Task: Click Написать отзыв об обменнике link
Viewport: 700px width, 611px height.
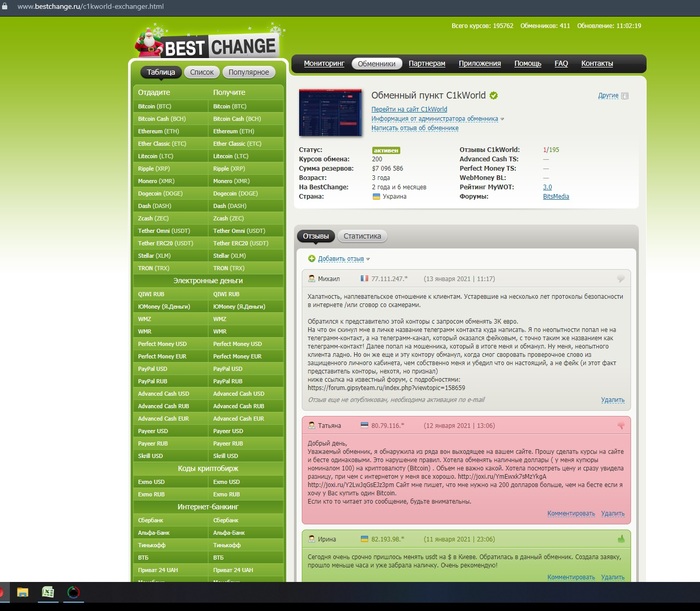Action: click(x=415, y=128)
